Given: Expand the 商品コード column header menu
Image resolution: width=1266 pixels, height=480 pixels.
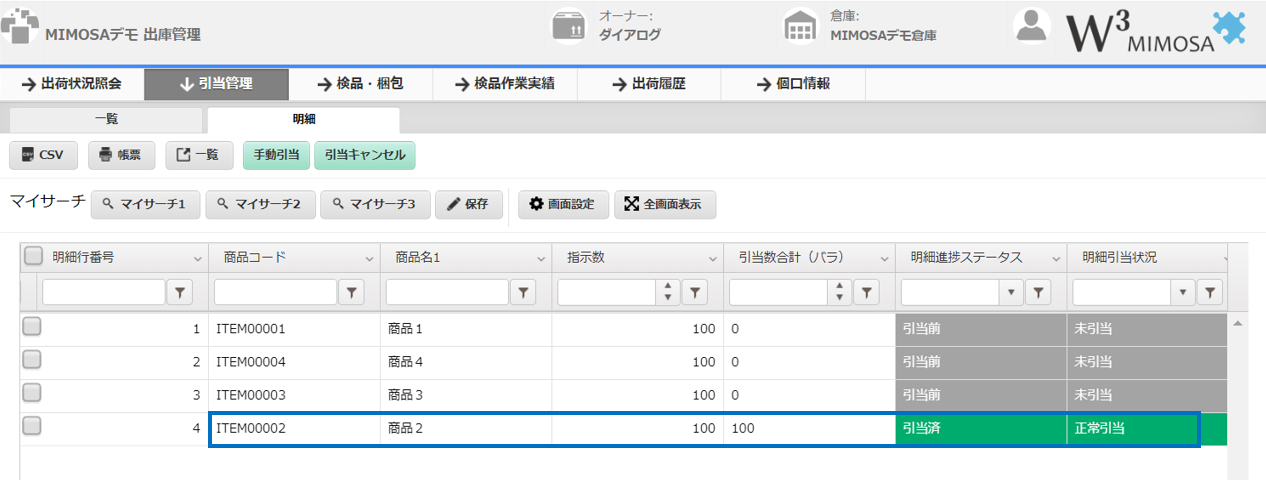Looking at the screenshot, I should (x=369, y=258).
